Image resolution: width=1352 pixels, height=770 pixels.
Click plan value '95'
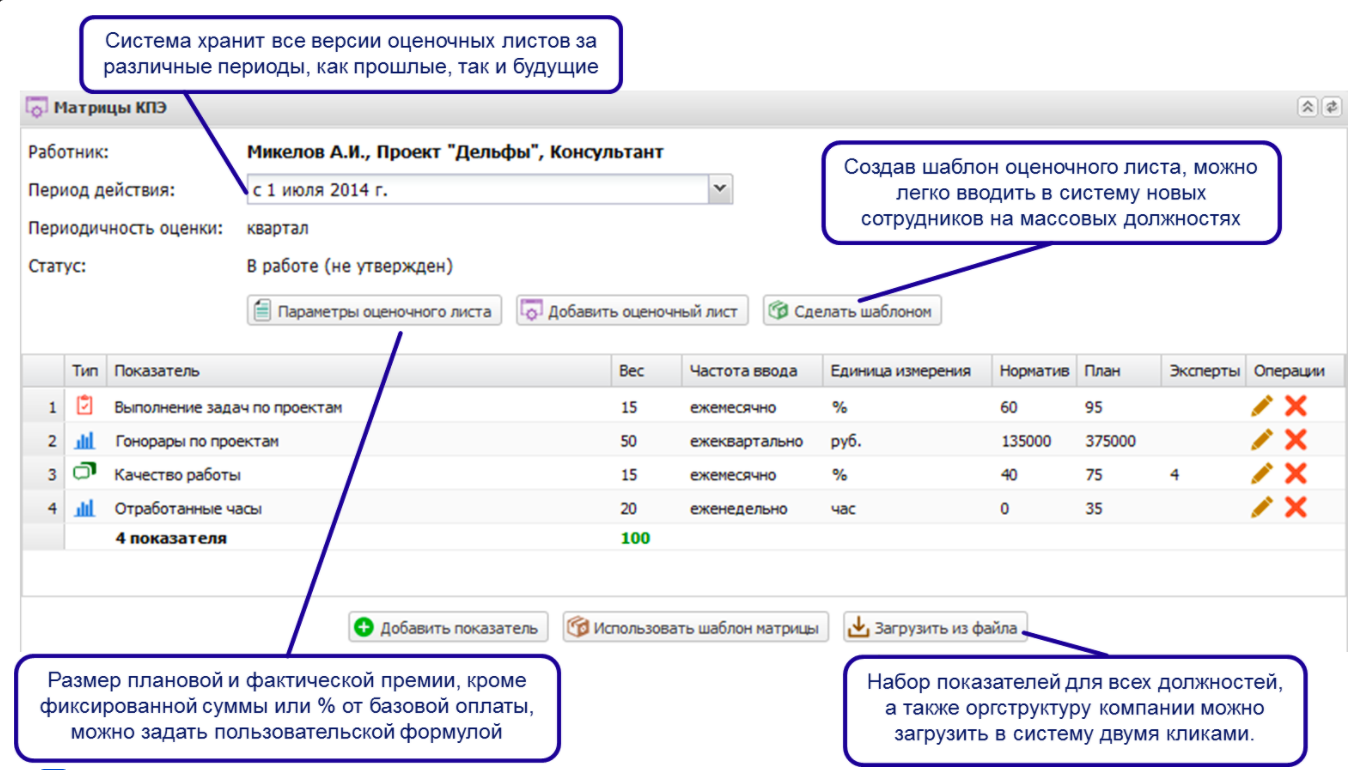pos(1094,407)
